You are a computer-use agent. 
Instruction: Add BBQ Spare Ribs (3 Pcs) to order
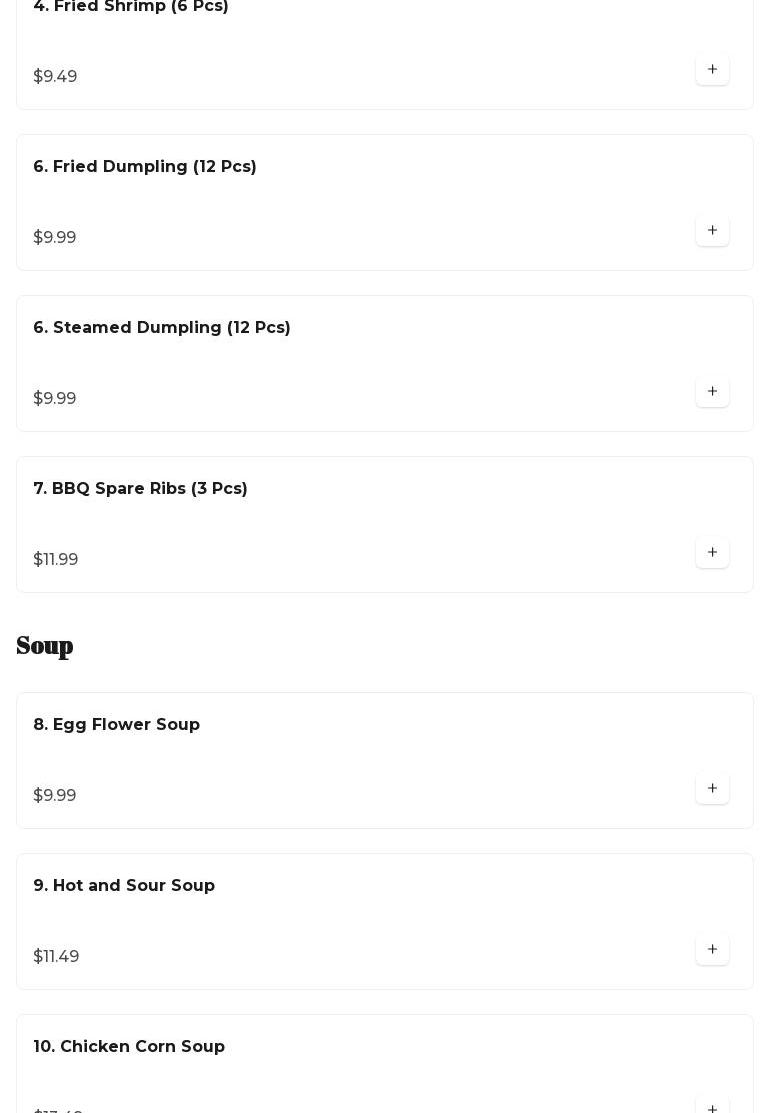pyautogui.click(x=712, y=553)
